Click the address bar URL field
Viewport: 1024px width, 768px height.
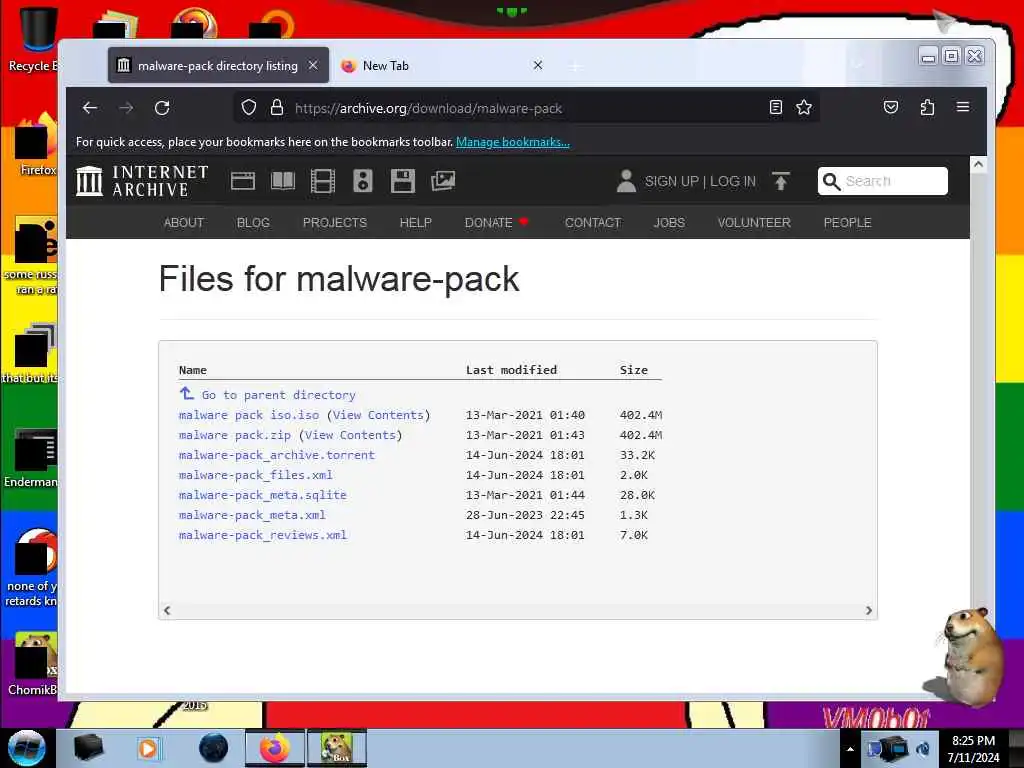pyautogui.click(x=526, y=108)
